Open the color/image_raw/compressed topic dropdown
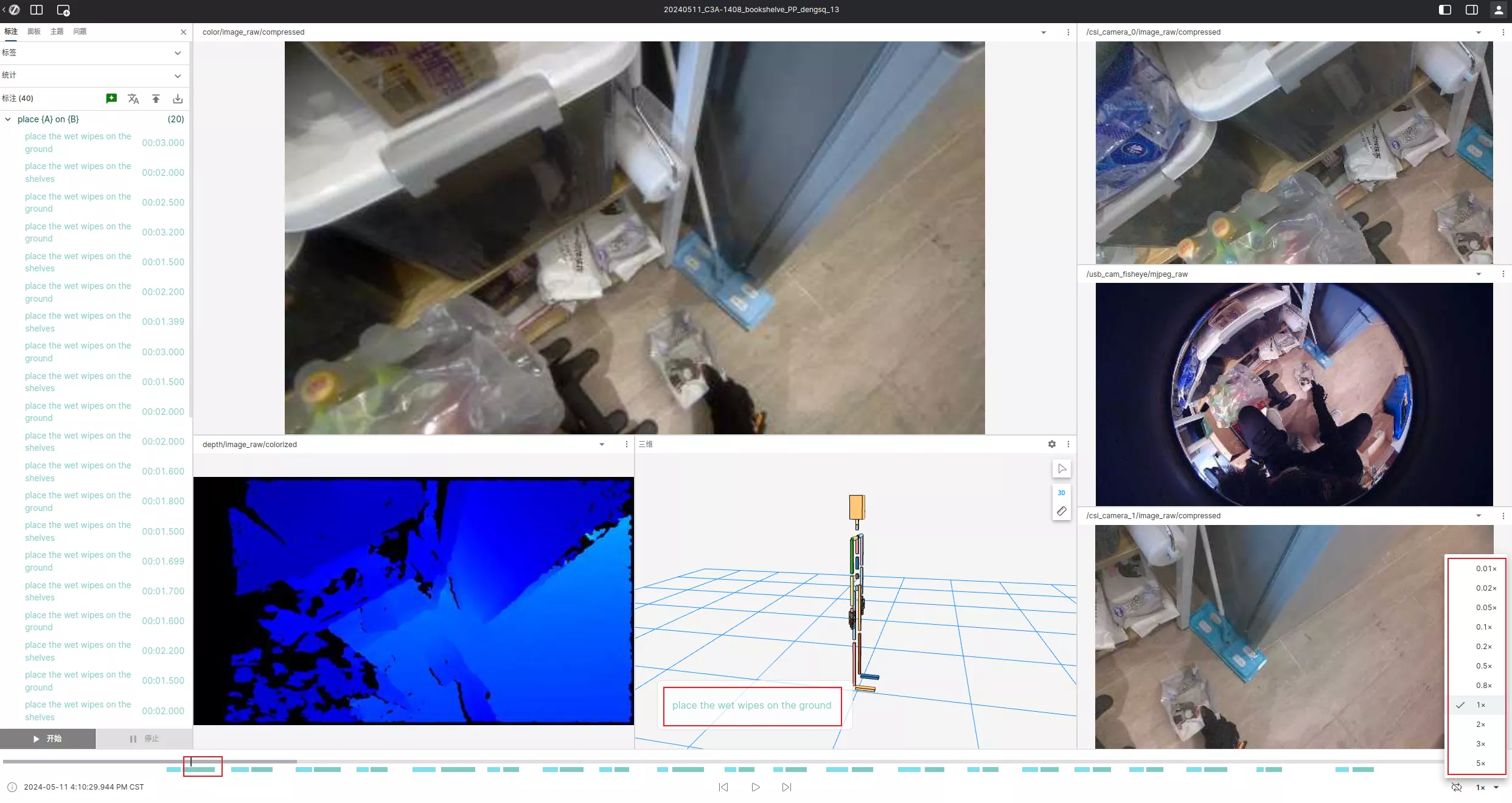 click(x=1043, y=32)
